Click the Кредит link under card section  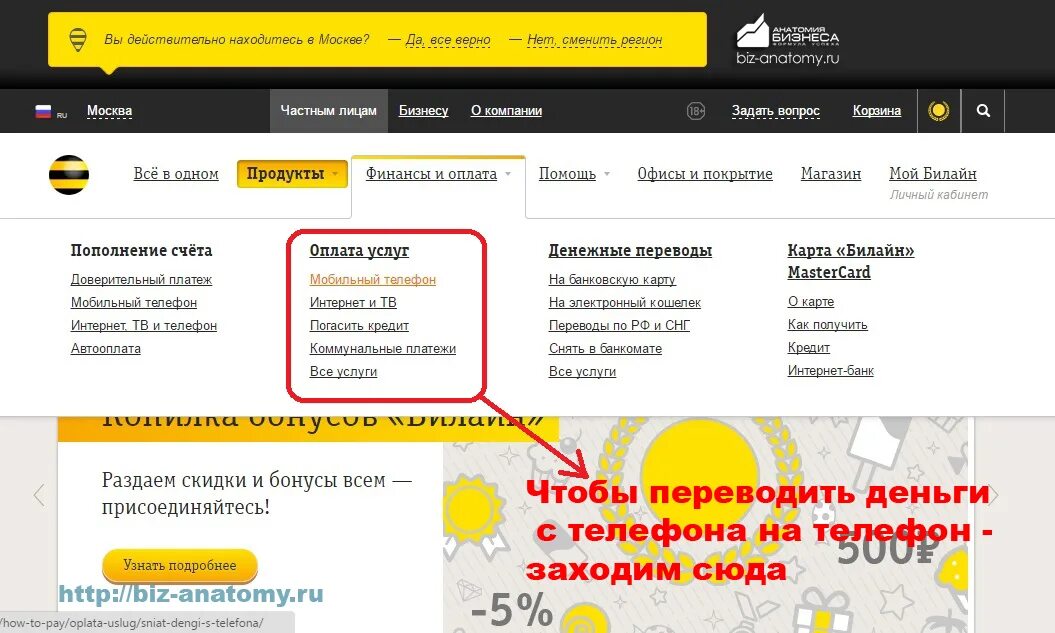click(x=809, y=348)
